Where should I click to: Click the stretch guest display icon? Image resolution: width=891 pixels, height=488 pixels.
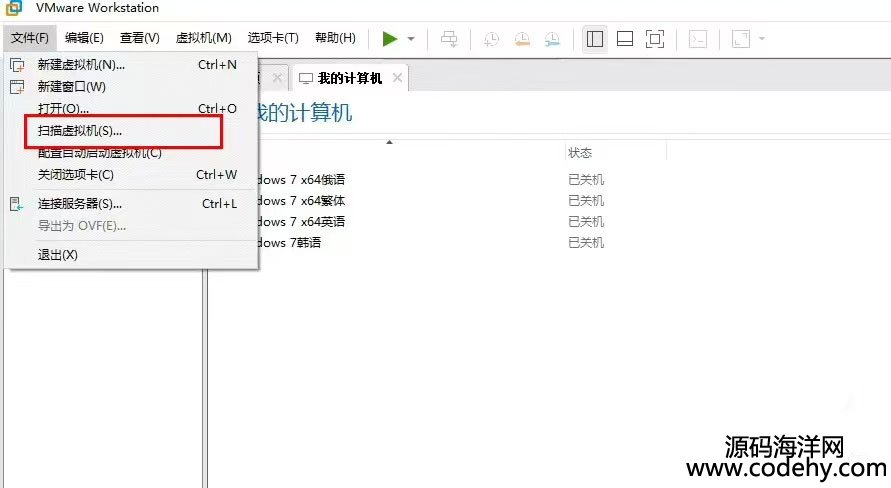(740, 39)
